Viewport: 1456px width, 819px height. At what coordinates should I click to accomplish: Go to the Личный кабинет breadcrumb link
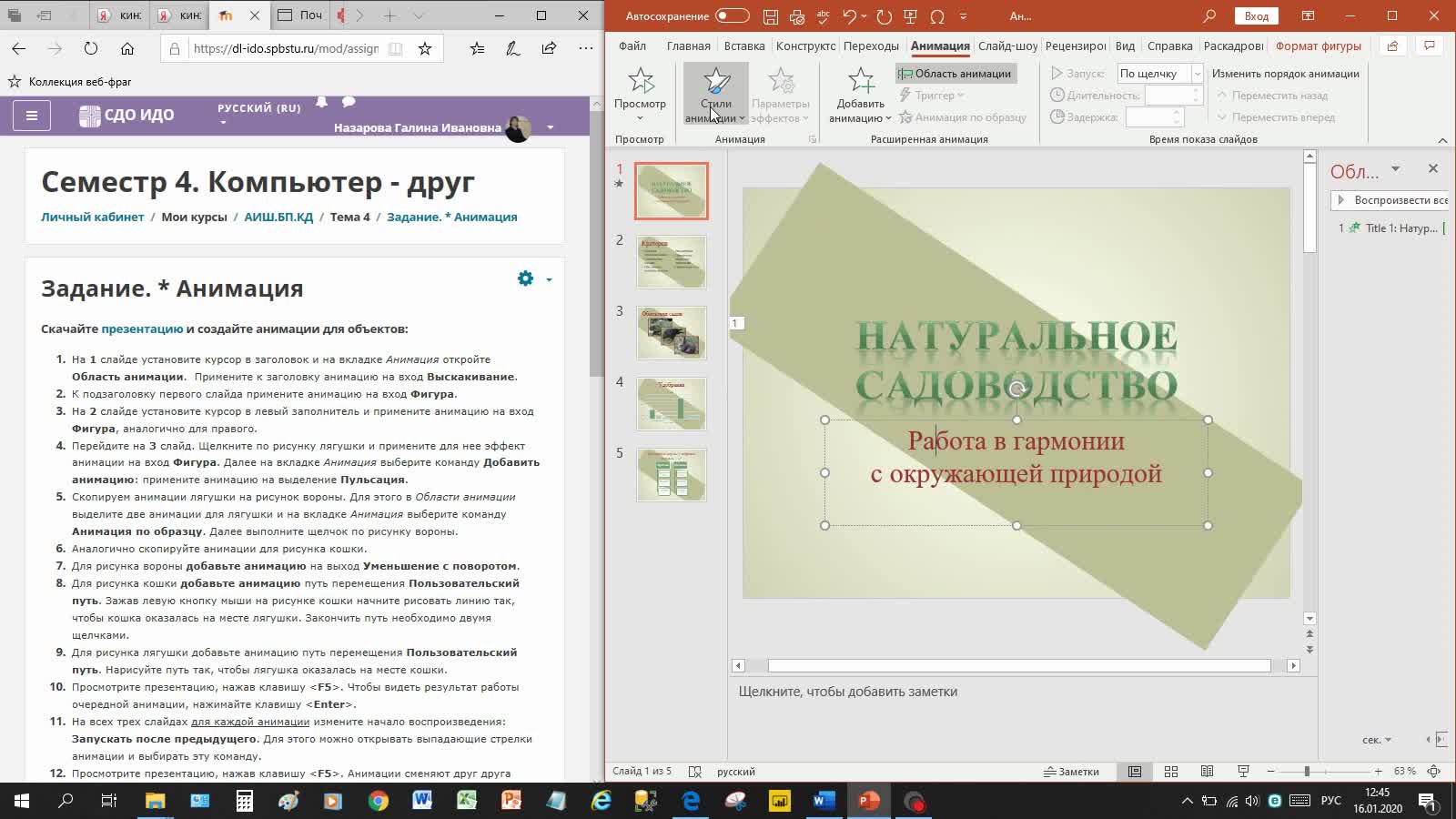pos(92,217)
